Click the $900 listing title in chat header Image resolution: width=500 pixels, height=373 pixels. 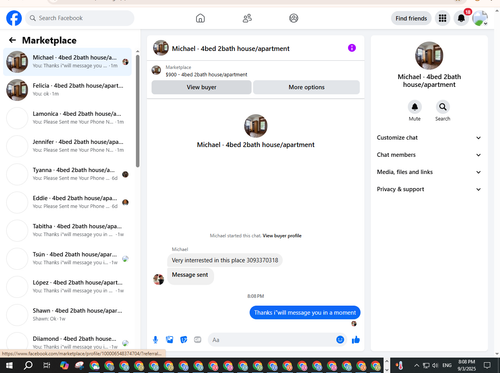pyautogui.click(x=206, y=75)
